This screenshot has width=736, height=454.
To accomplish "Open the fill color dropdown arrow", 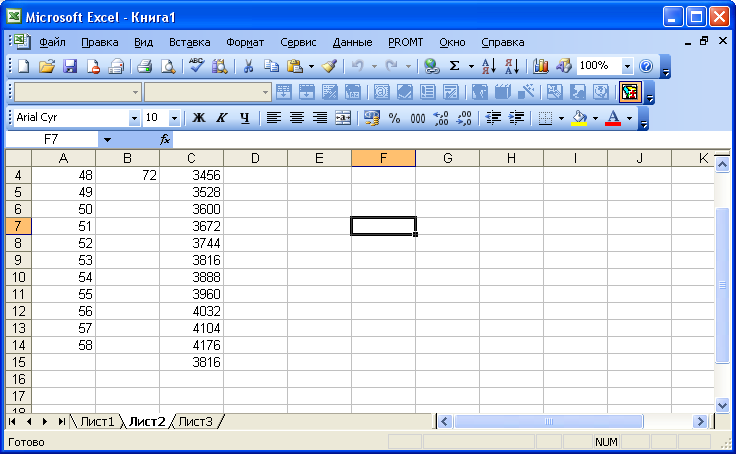I will pos(595,118).
